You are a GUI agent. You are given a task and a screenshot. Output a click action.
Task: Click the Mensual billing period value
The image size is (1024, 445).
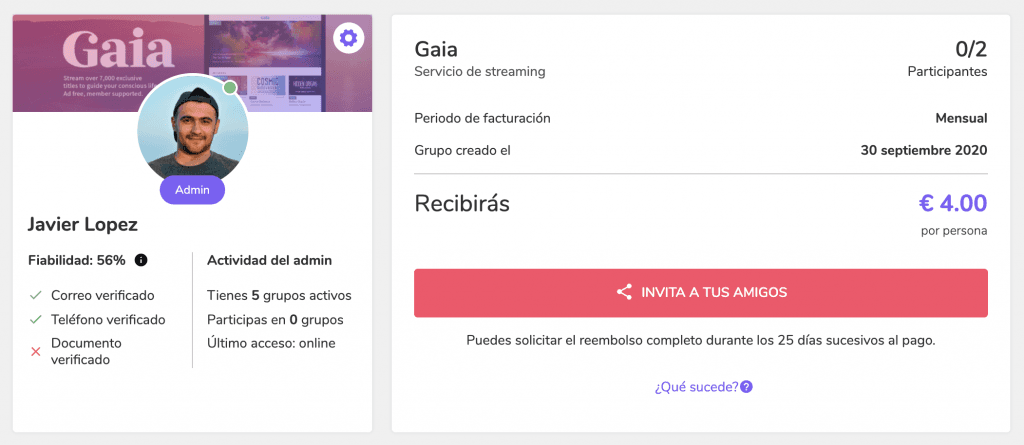961,118
